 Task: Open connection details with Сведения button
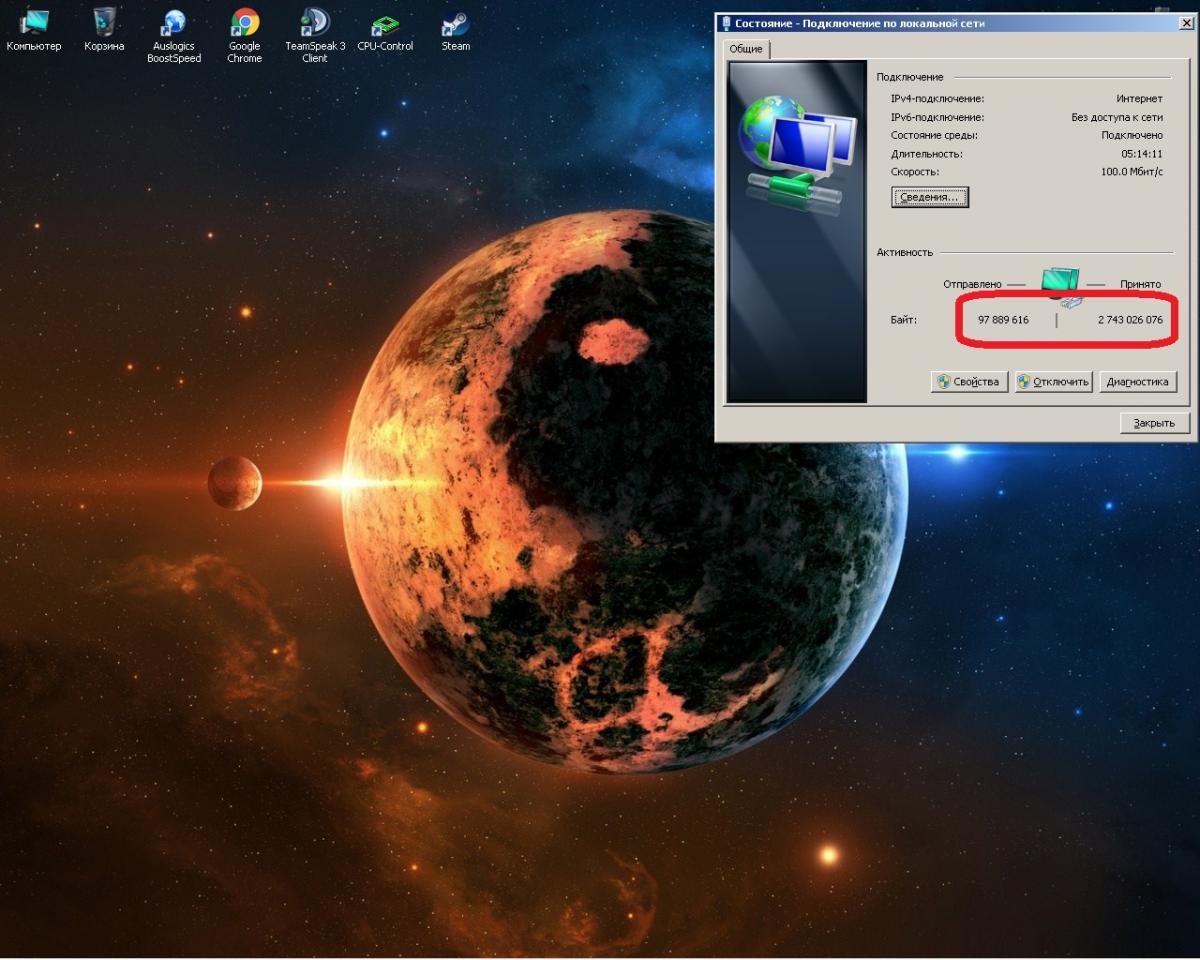[929, 198]
